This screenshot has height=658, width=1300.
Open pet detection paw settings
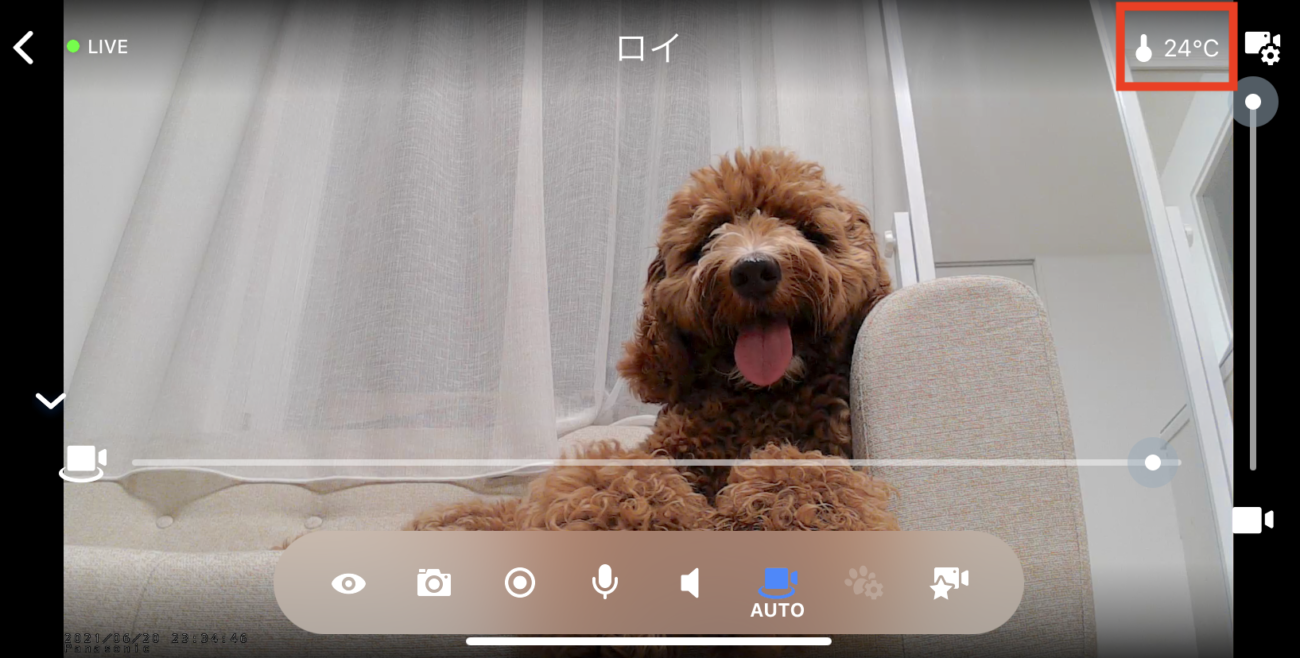point(864,583)
